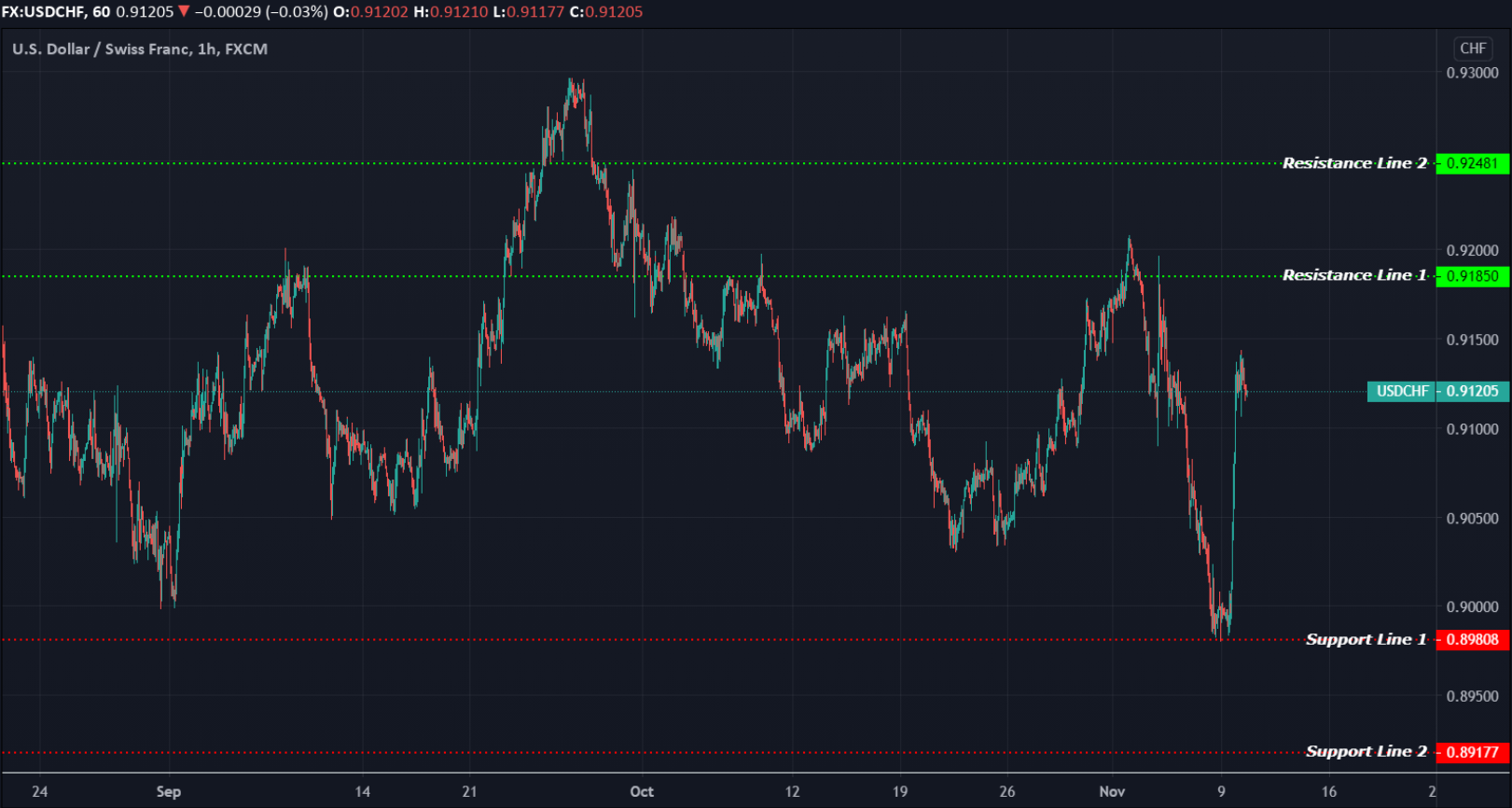Click the 19 date on time axis
The image size is (1512, 808).
click(899, 791)
